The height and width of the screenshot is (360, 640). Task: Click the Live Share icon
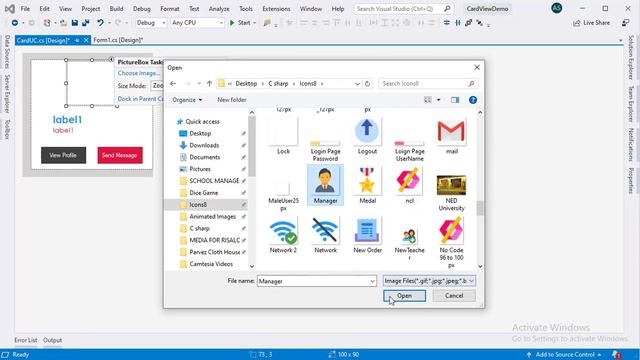pyautogui.click(x=576, y=23)
